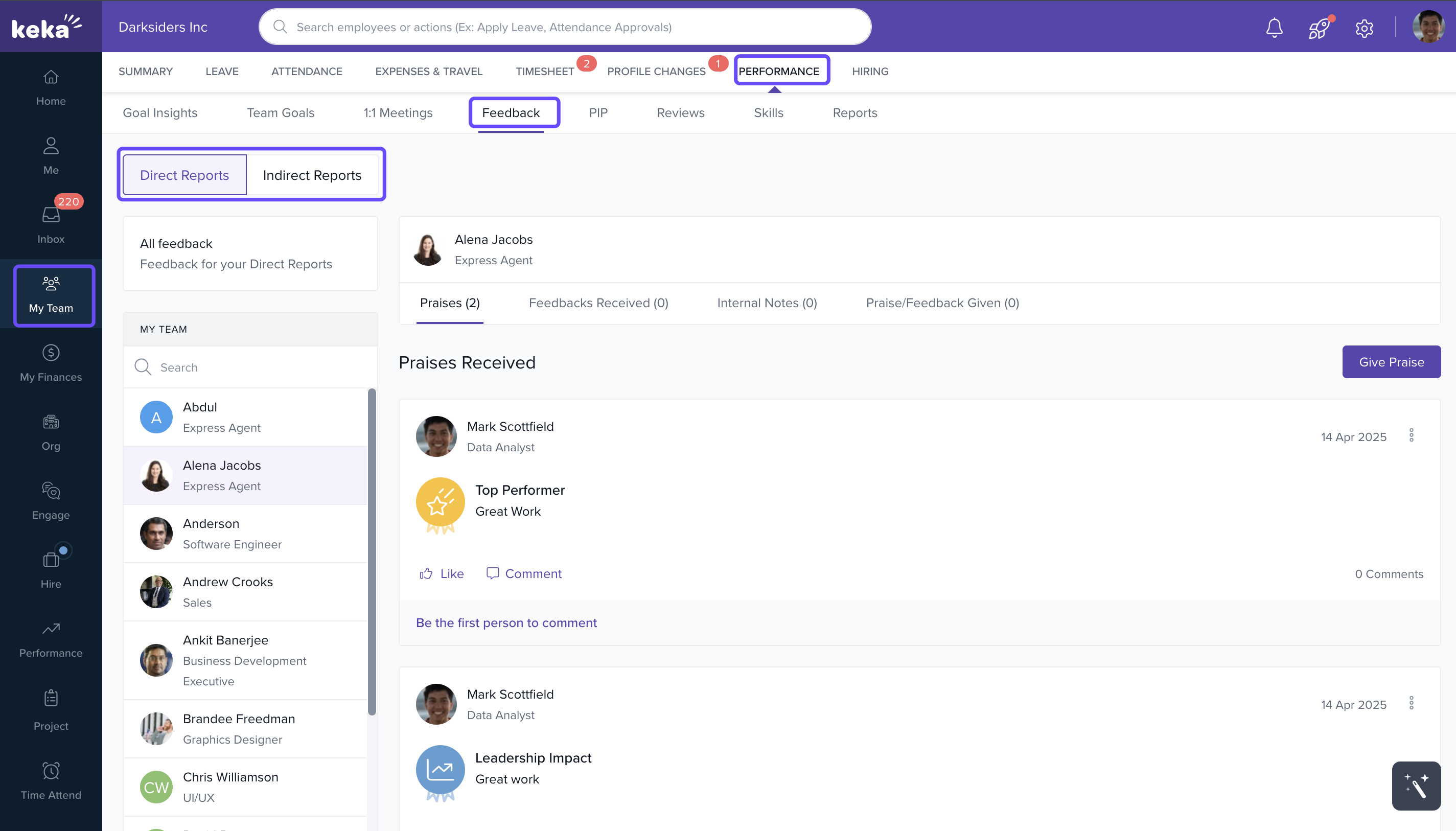Open the Timesheet tab
This screenshot has width=1456, height=831.
coord(544,72)
